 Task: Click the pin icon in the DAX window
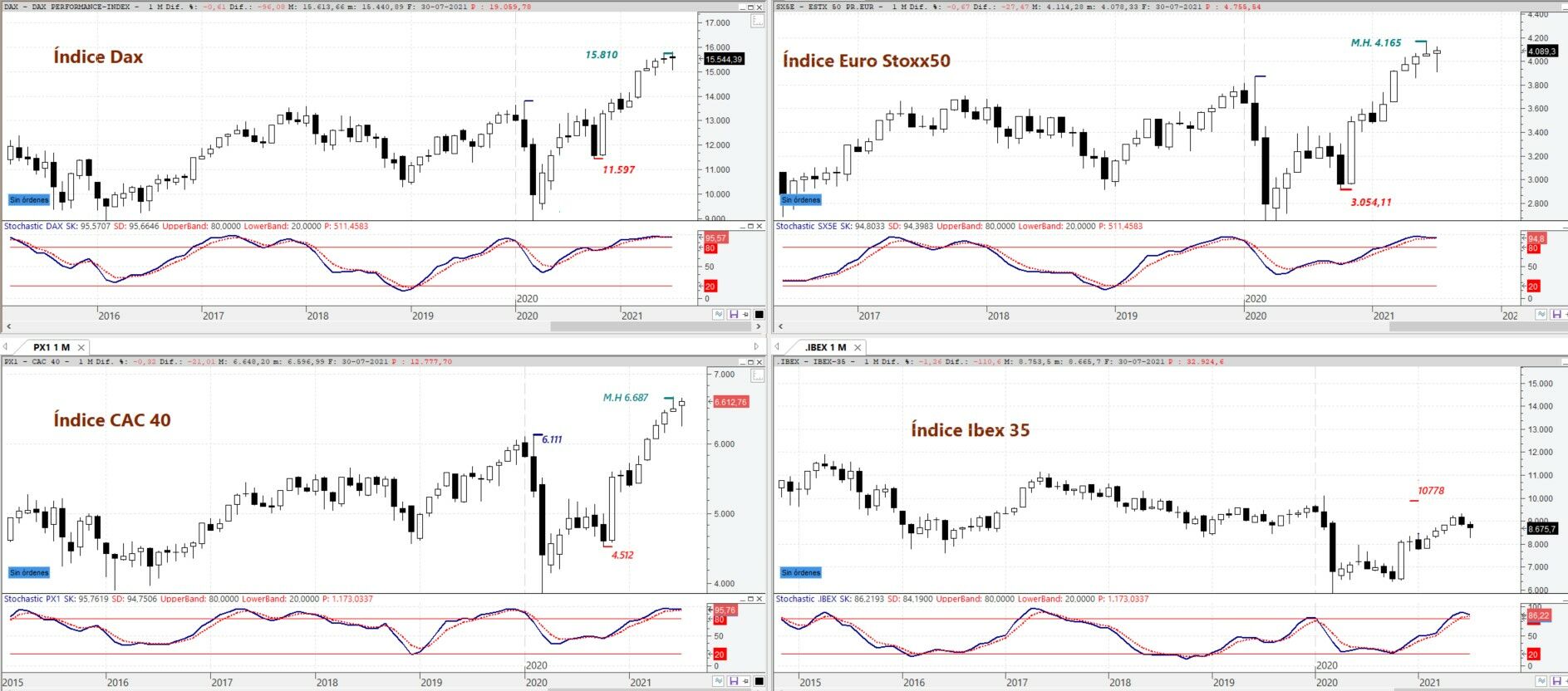pos(745,314)
